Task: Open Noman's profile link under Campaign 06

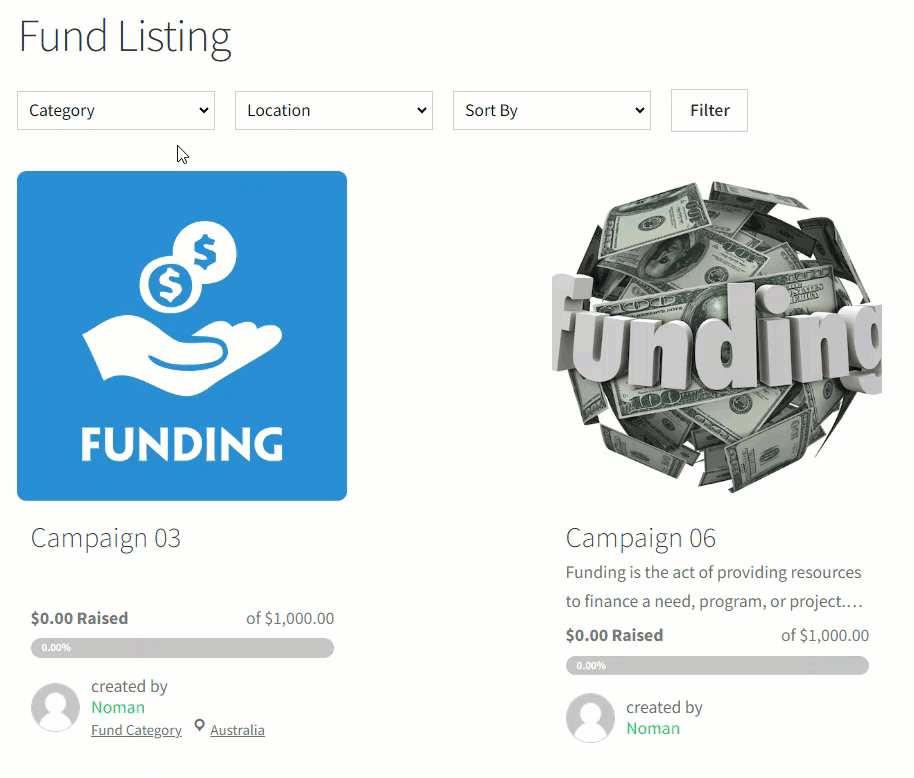Action: click(x=653, y=728)
